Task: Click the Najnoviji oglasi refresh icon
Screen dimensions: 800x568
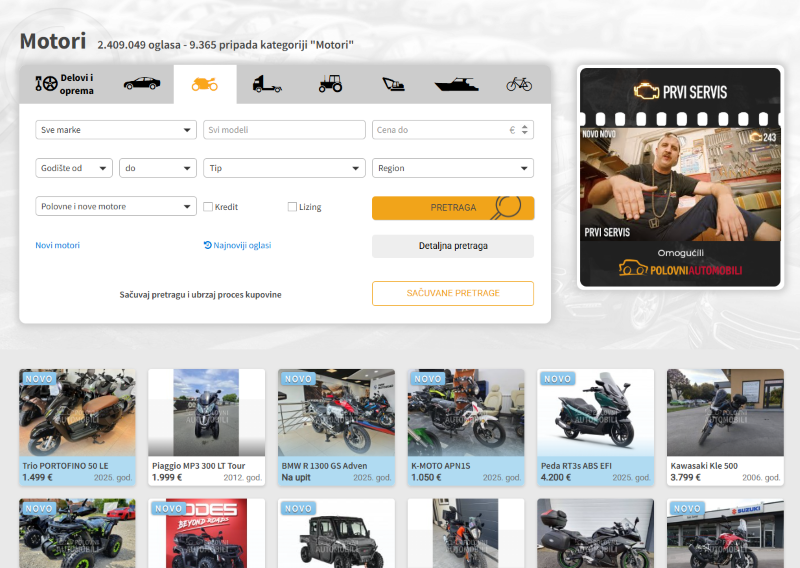Action: tap(207, 245)
